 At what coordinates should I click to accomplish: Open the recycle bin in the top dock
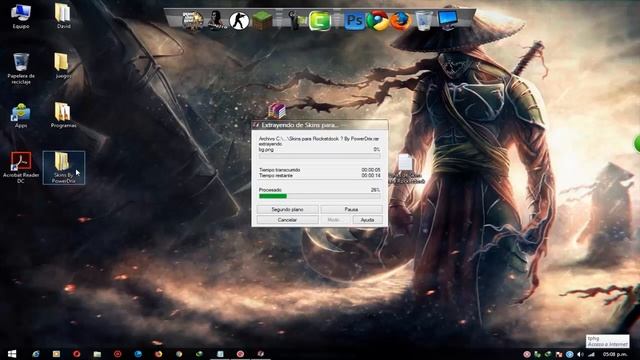coord(424,20)
